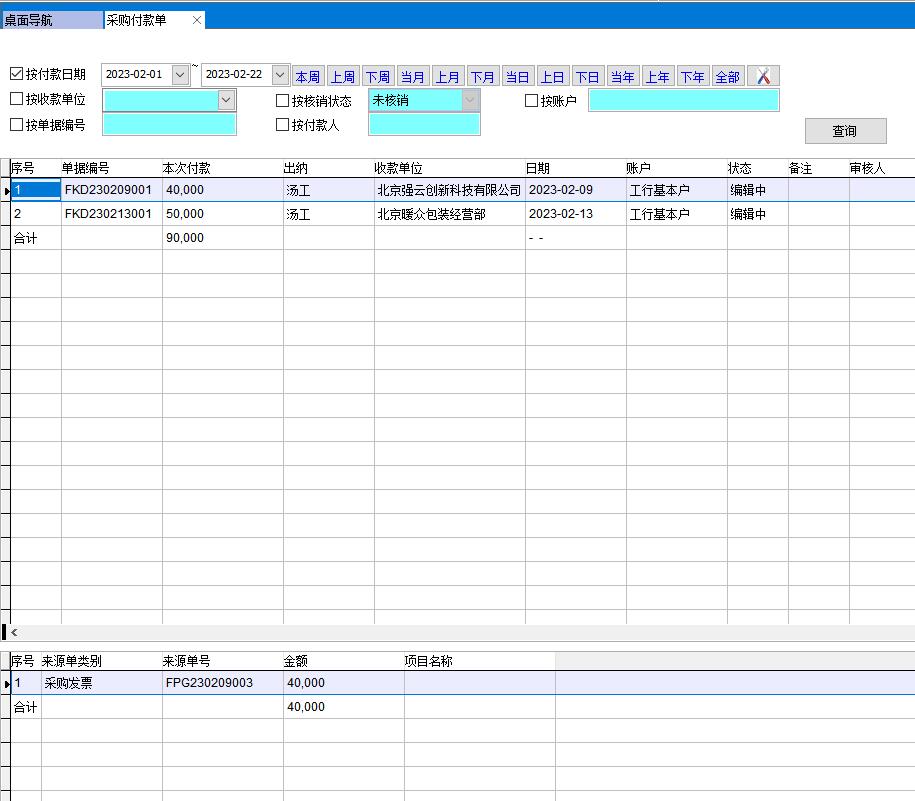
Task: Select the 本周 quick date button
Action: coord(308,77)
